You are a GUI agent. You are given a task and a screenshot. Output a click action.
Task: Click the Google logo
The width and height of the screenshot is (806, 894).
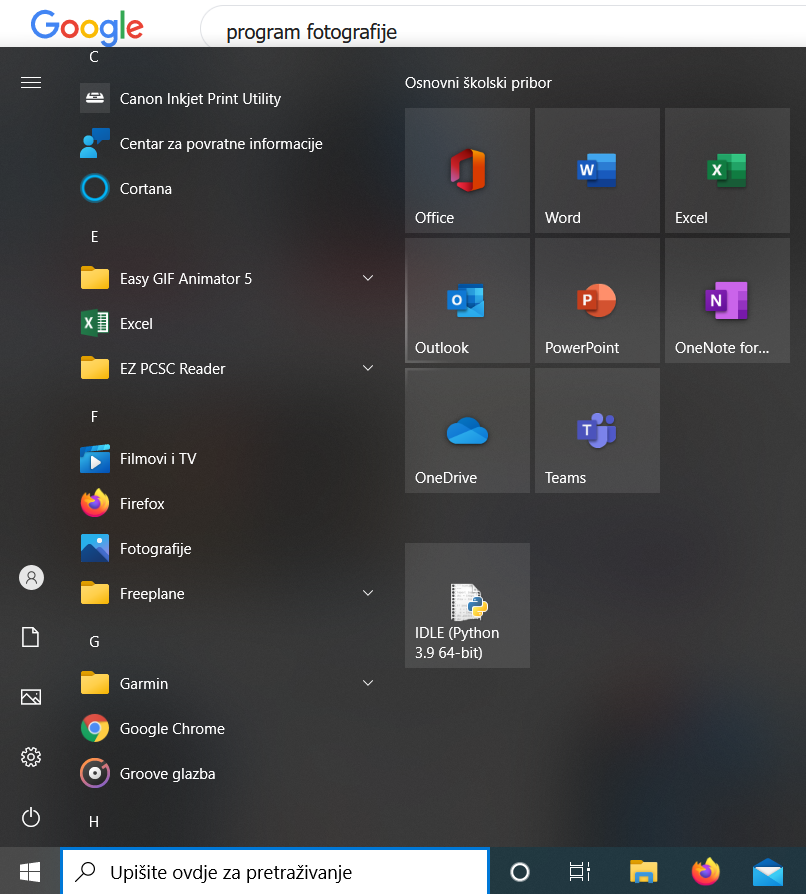point(87,27)
